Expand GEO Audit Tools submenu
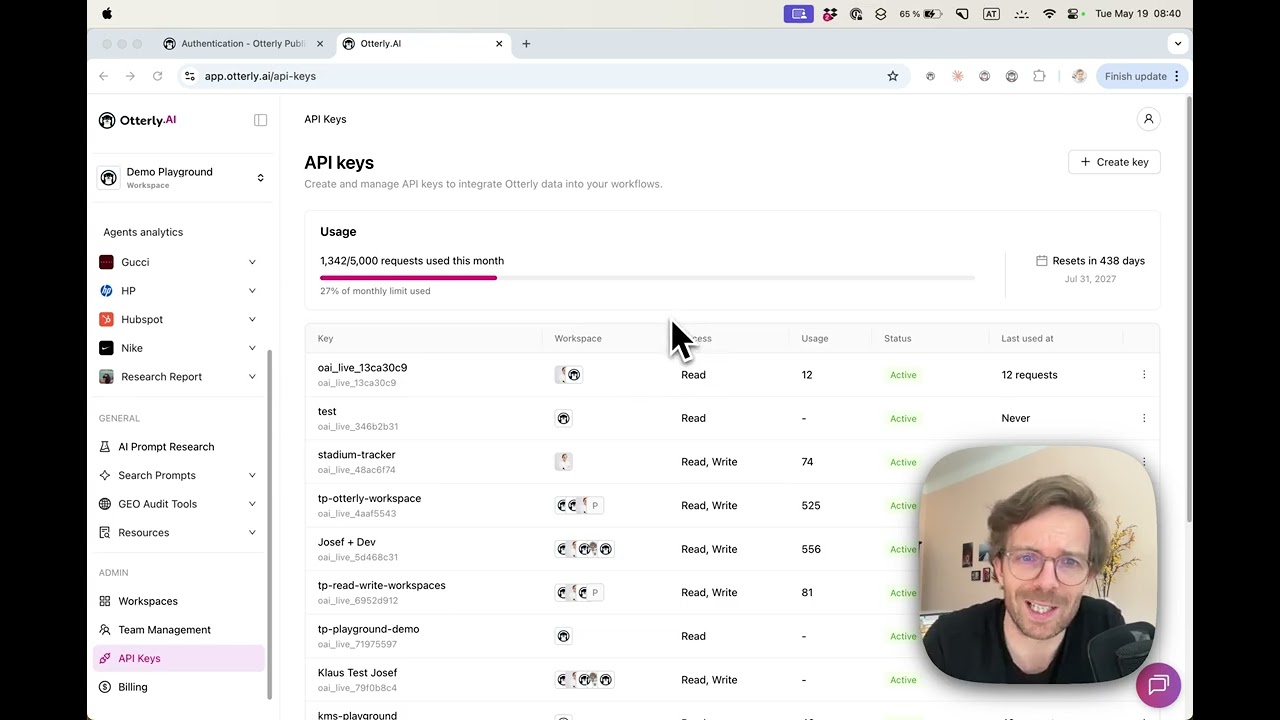 pyautogui.click(x=252, y=504)
